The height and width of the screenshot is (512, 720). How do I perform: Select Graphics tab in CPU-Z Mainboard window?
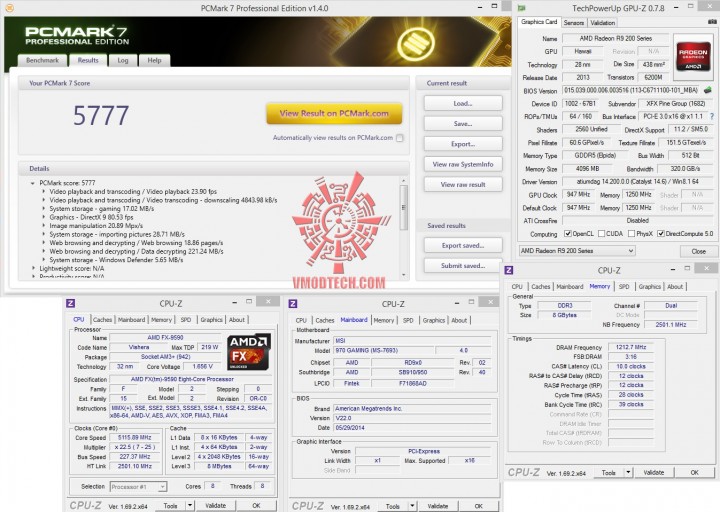click(x=433, y=320)
